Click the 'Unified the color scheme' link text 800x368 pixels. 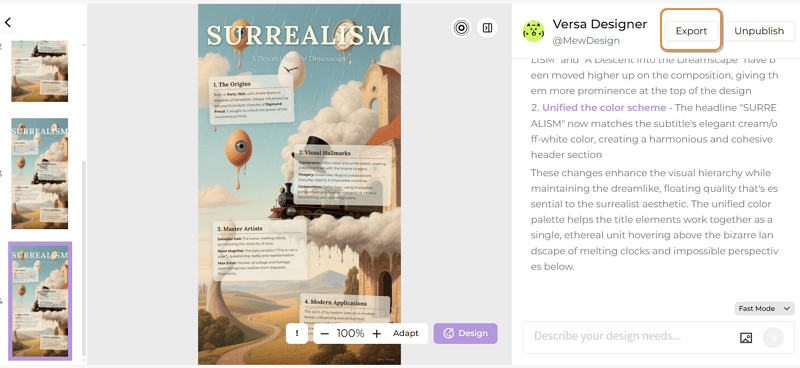[604, 108]
